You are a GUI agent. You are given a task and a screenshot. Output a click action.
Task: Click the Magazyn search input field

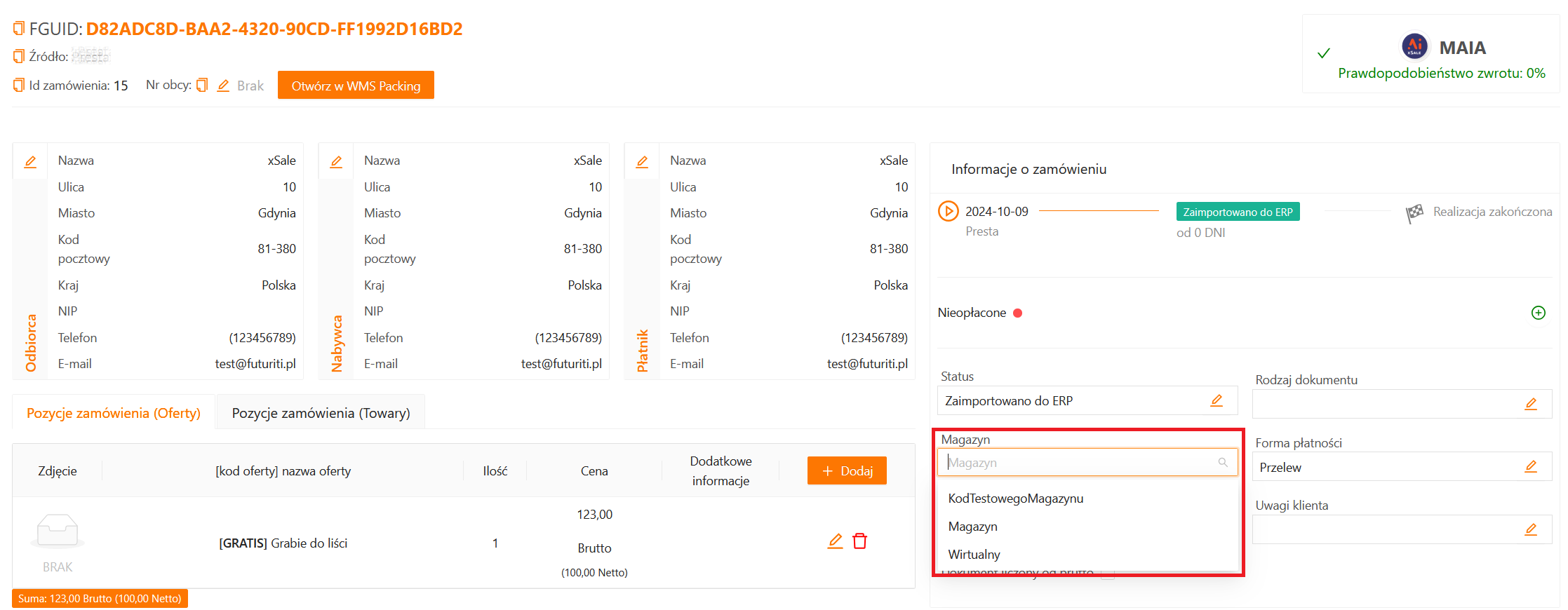[x=1080, y=463]
